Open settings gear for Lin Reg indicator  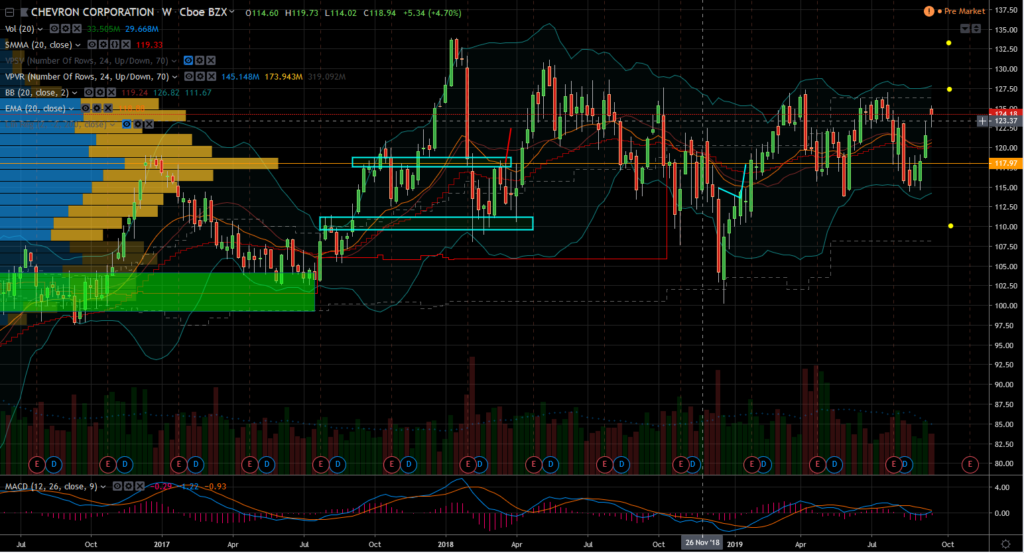pos(138,124)
